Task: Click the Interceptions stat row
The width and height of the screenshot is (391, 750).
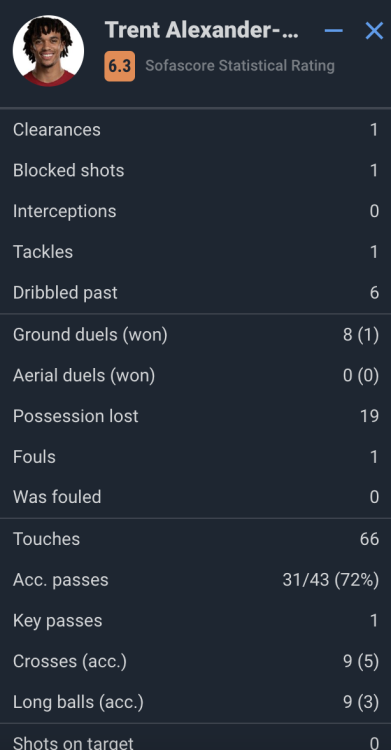Action: pyautogui.click(x=195, y=211)
